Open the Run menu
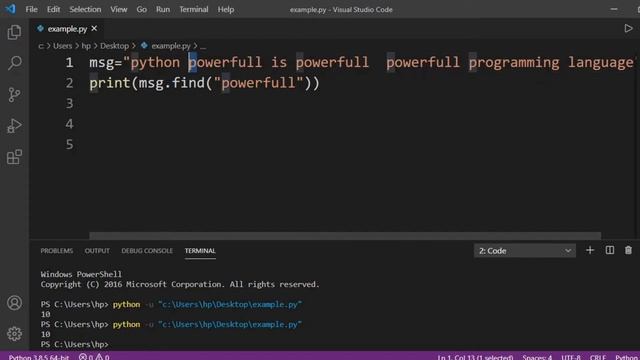 (162, 9)
